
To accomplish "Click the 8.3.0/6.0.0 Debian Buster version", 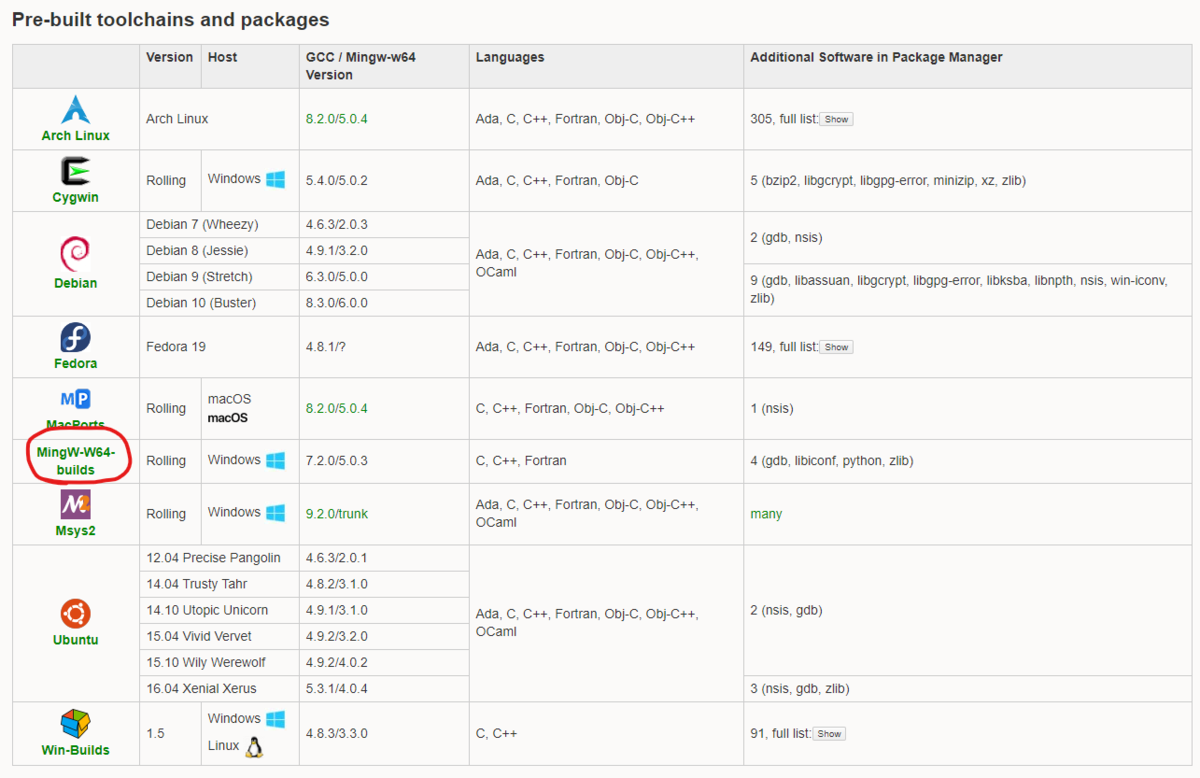I will 384,302.
